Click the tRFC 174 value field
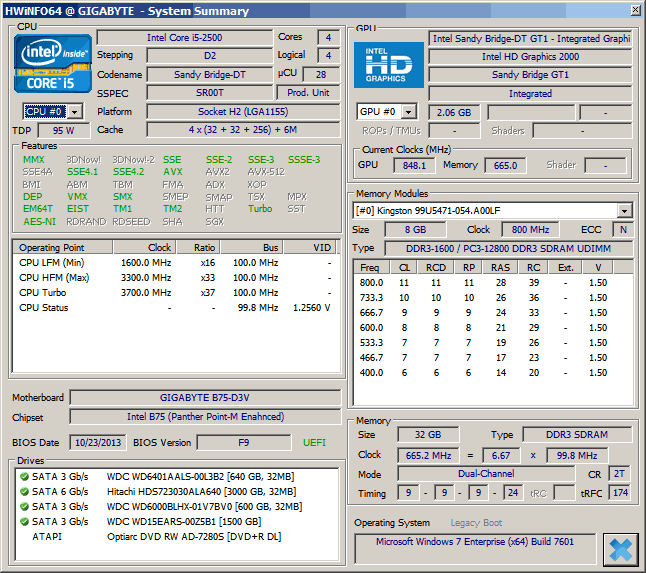Screen dimensions: 646x573 click(620, 493)
